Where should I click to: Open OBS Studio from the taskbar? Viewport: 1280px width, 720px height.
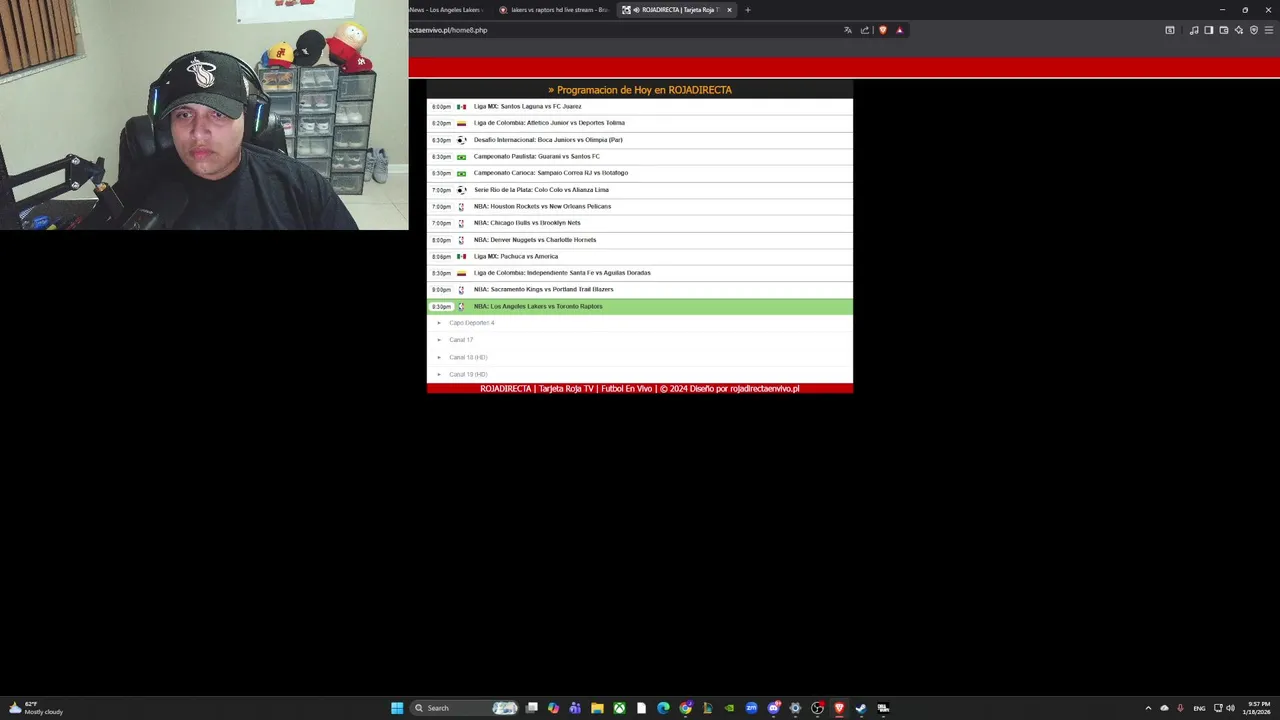tap(817, 708)
